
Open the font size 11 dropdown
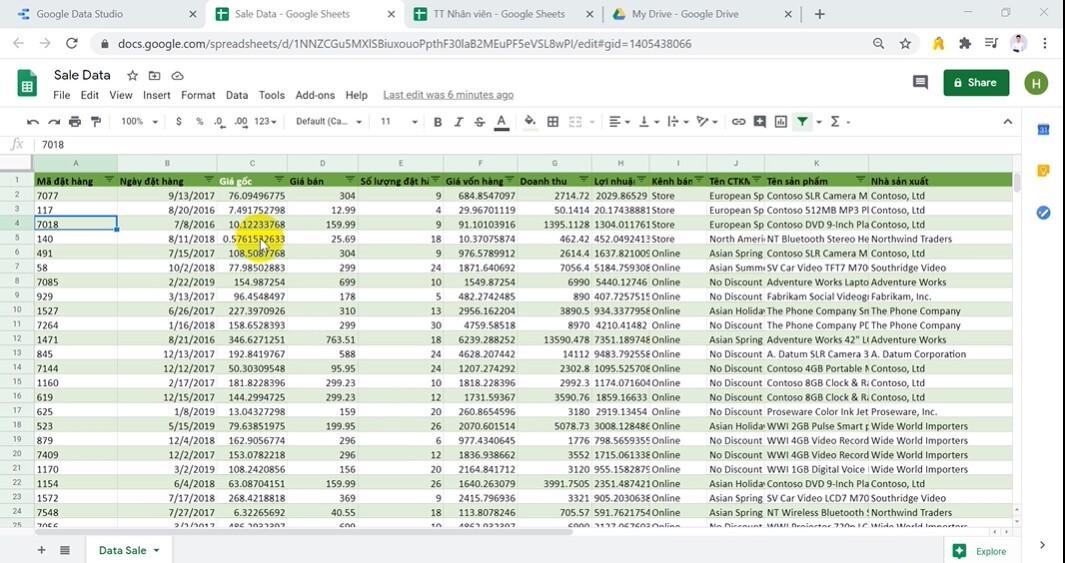[x=398, y=122]
